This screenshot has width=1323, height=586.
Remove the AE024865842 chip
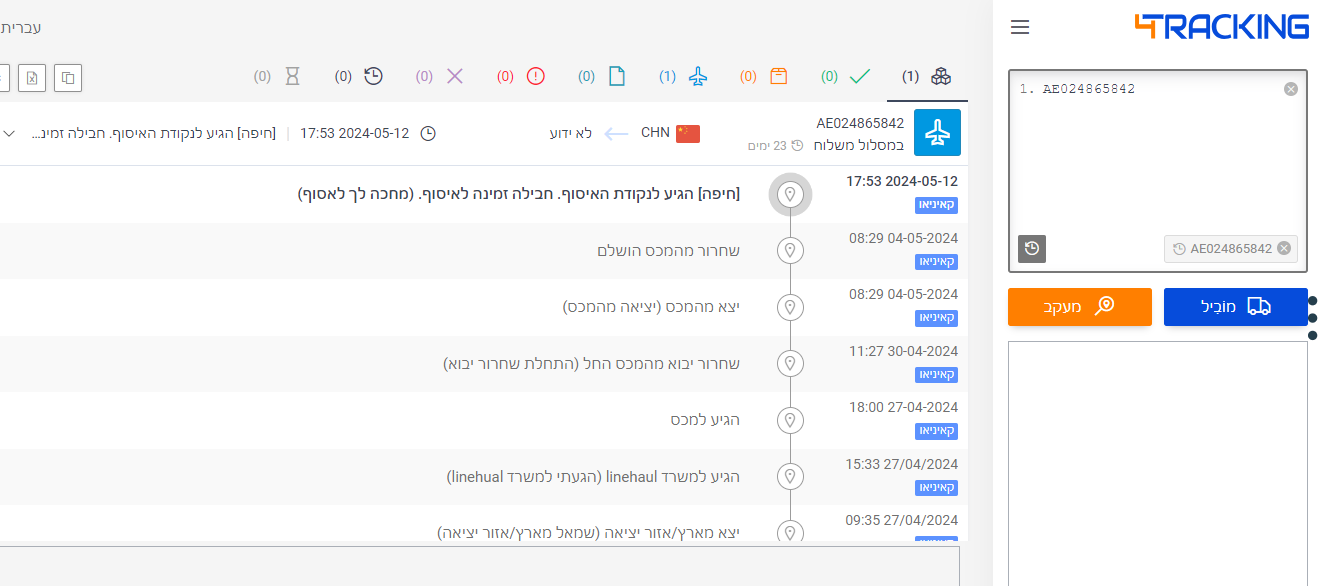click(x=1284, y=249)
